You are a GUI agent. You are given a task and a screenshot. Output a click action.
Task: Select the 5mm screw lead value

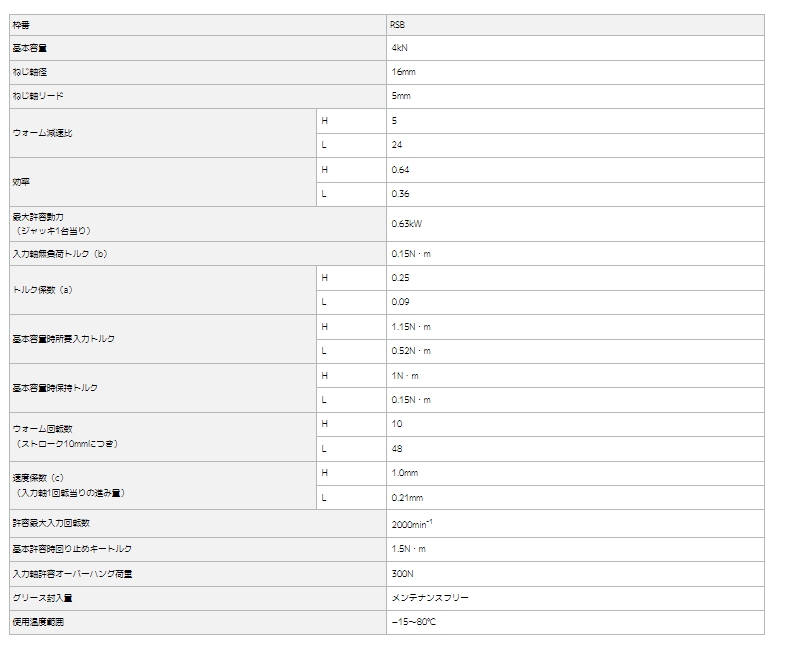pos(400,96)
